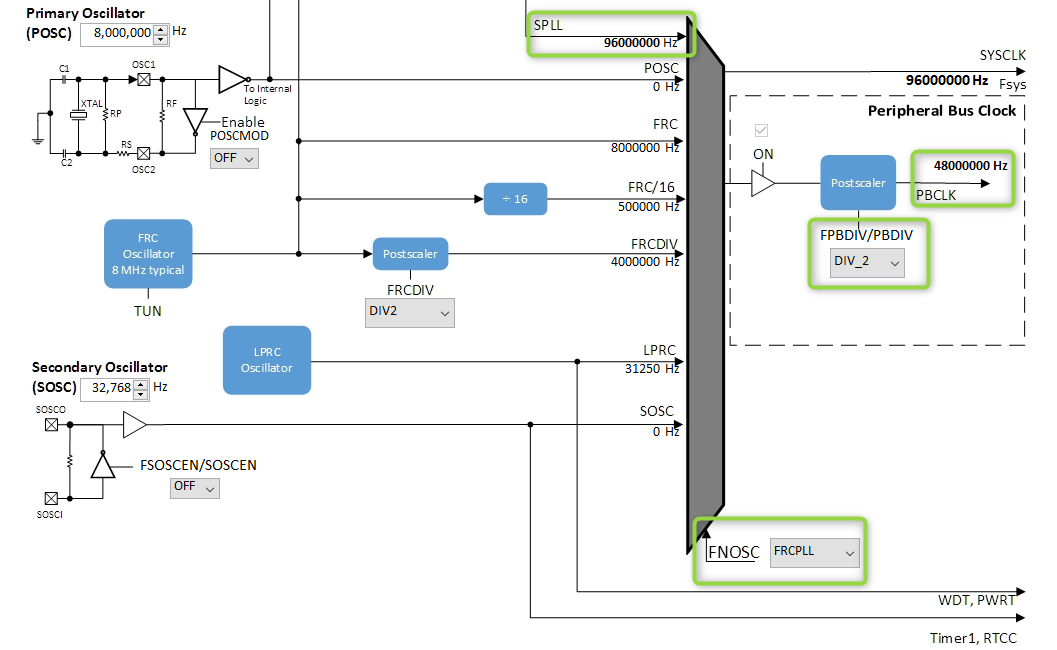1057x650 pixels.
Task: Open the FRCDIV dropdown showing DIV2
Action: (409, 312)
